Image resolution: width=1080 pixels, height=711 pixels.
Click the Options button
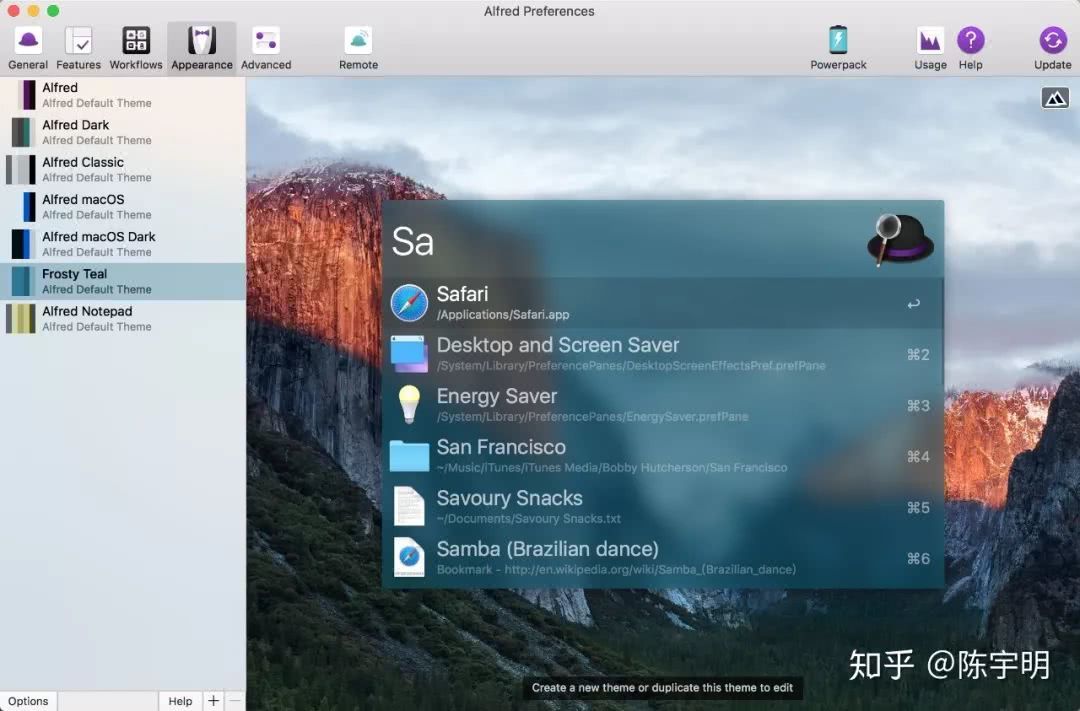tap(28, 701)
